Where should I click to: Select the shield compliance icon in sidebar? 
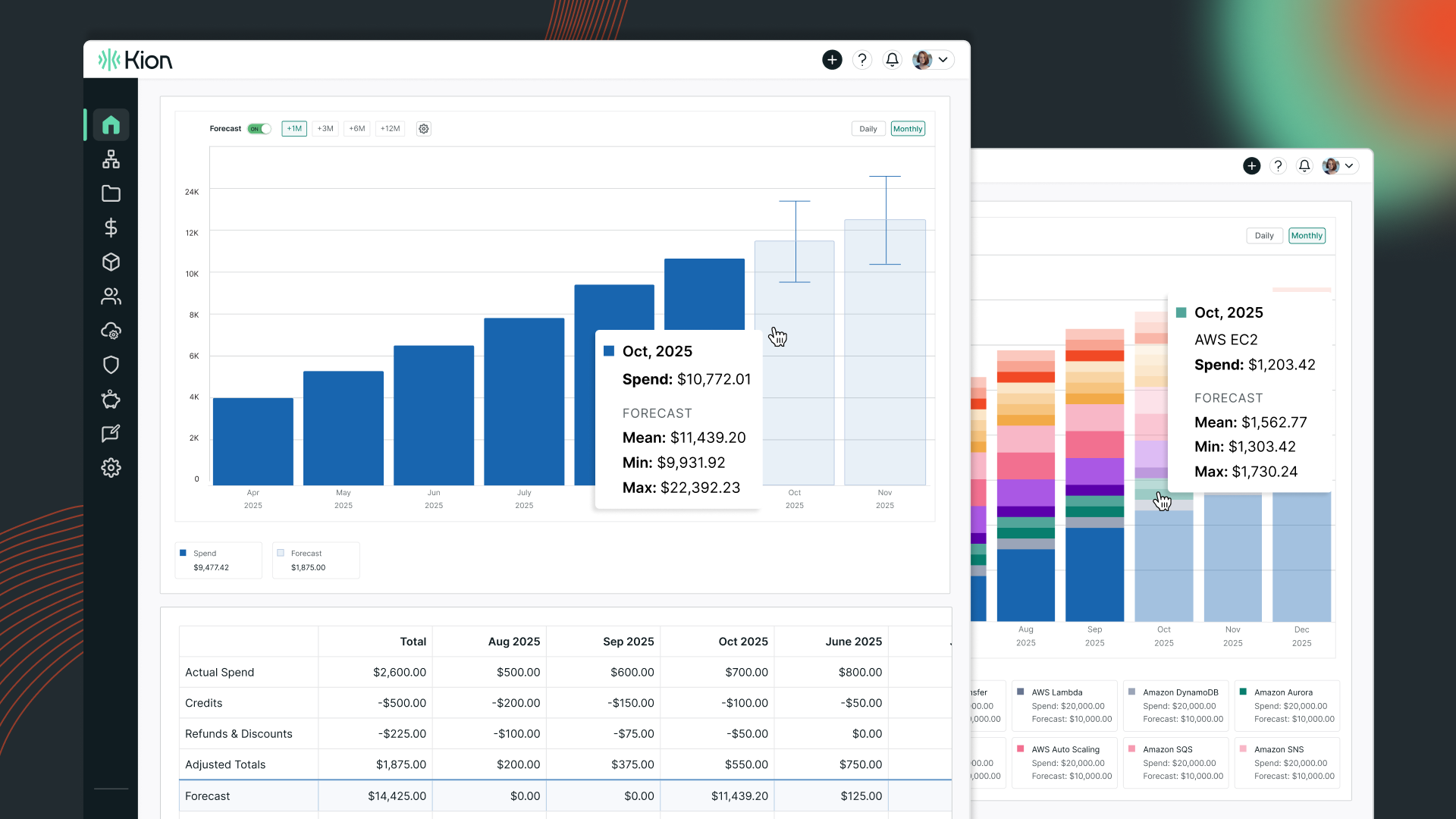click(x=111, y=365)
